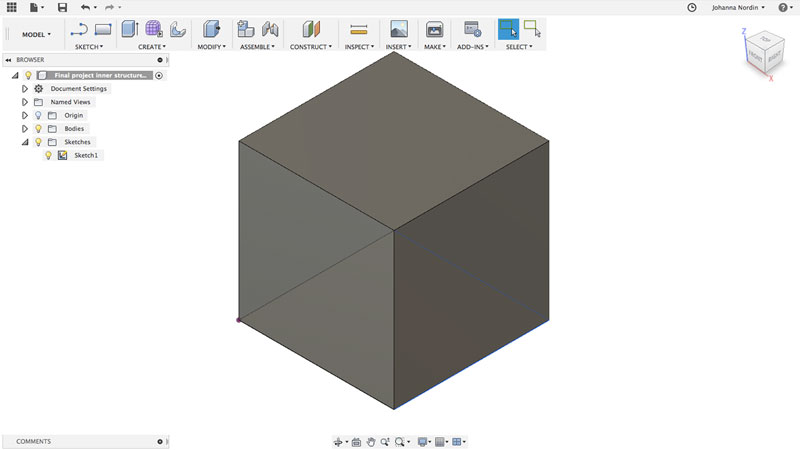Select the Insert image icon
This screenshot has width=800, height=450.
coord(398,29)
